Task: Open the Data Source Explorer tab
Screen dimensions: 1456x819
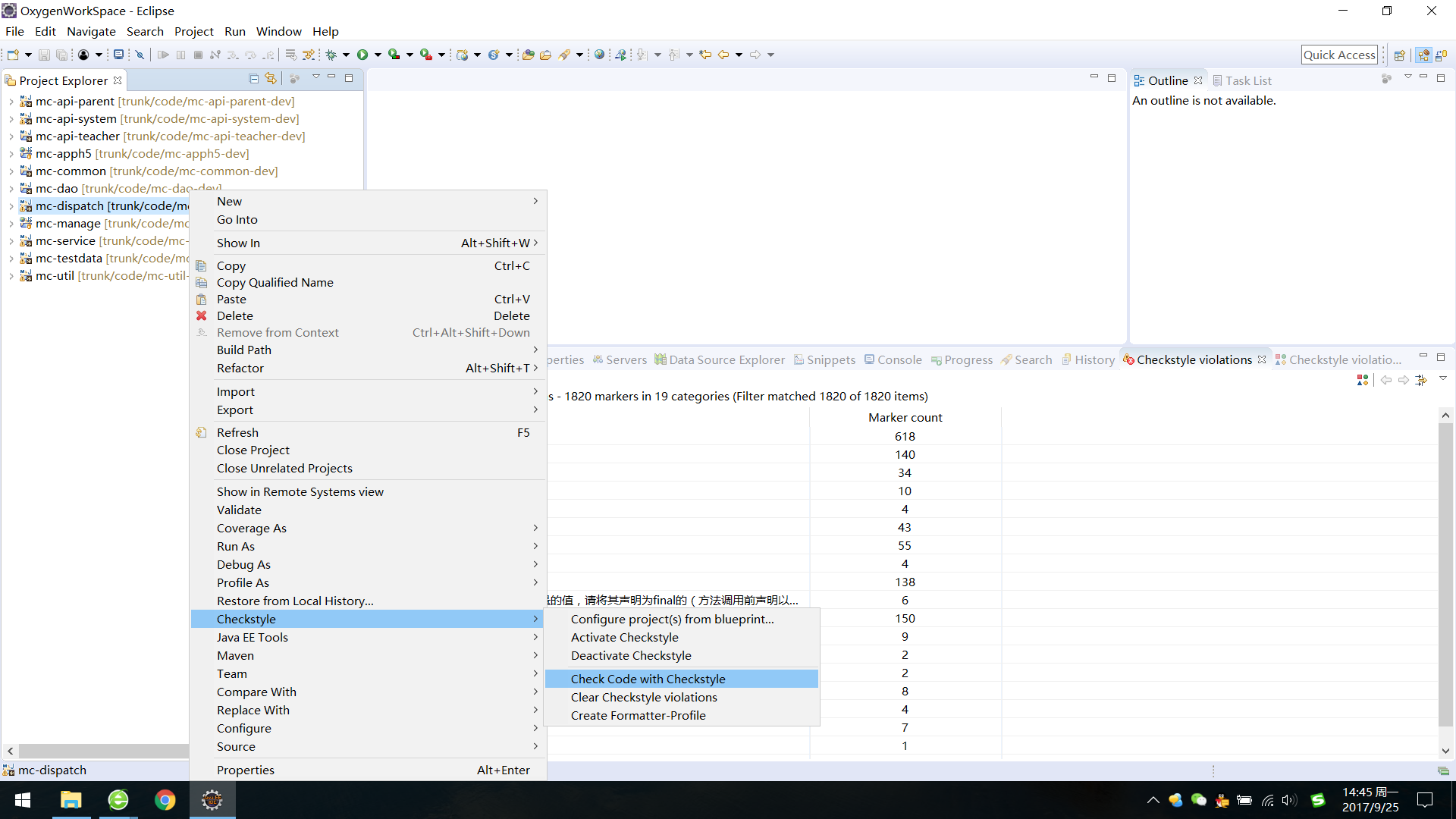Action: click(720, 359)
